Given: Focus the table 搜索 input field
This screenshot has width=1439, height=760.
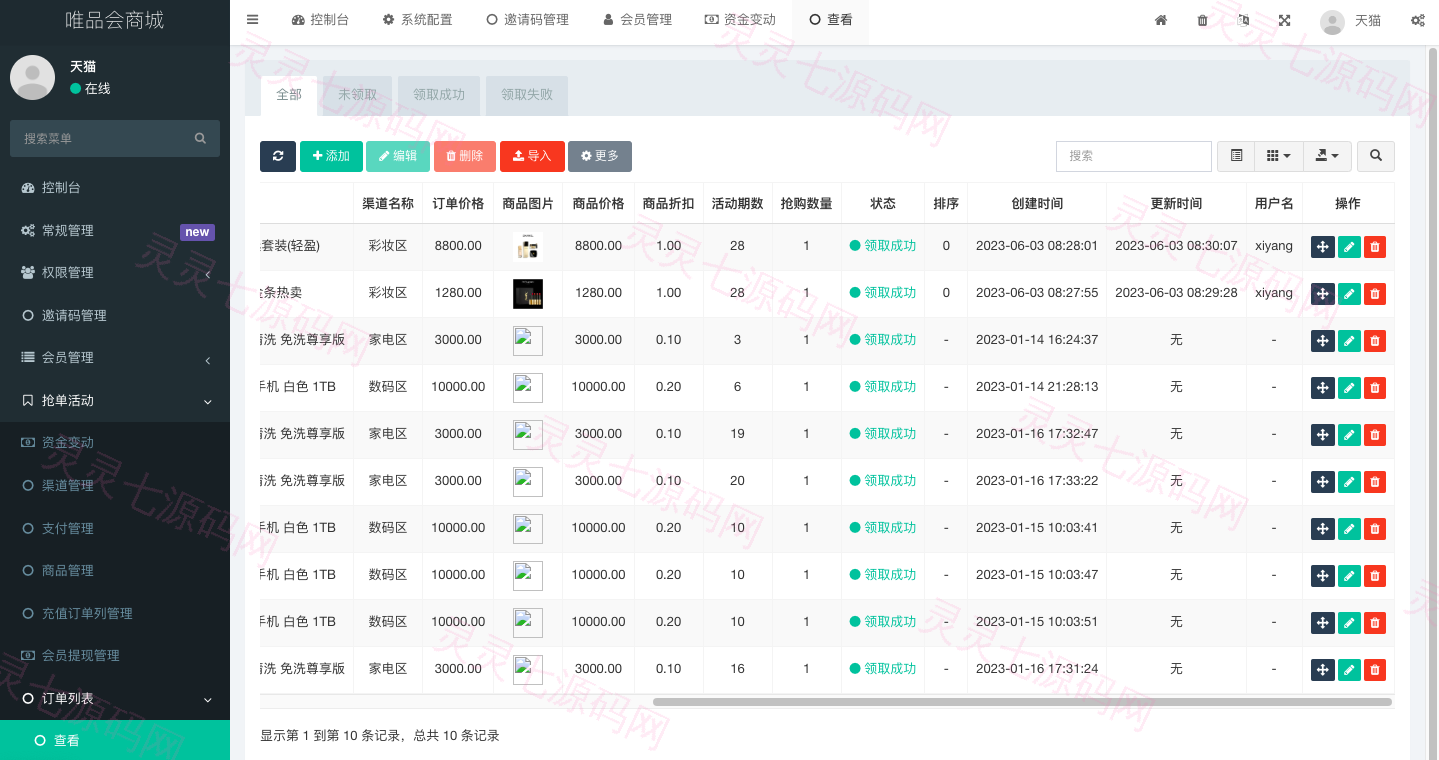Looking at the screenshot, I should (1134, 156).
